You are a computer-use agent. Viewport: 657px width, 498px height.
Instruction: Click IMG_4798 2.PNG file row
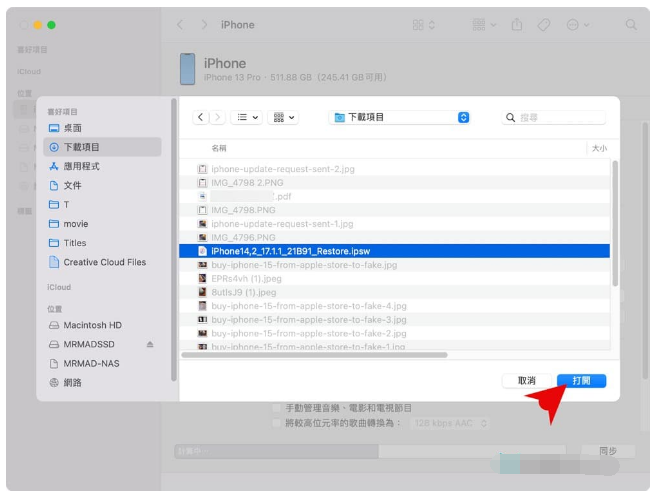(x=394, y=183)
